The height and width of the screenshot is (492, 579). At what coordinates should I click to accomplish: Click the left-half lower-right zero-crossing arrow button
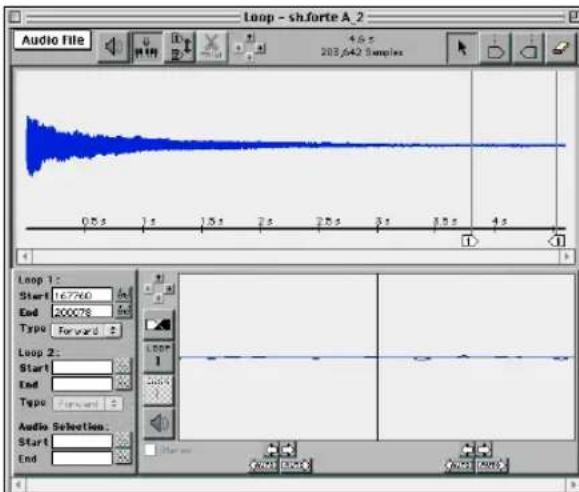(x=296, y=465)
